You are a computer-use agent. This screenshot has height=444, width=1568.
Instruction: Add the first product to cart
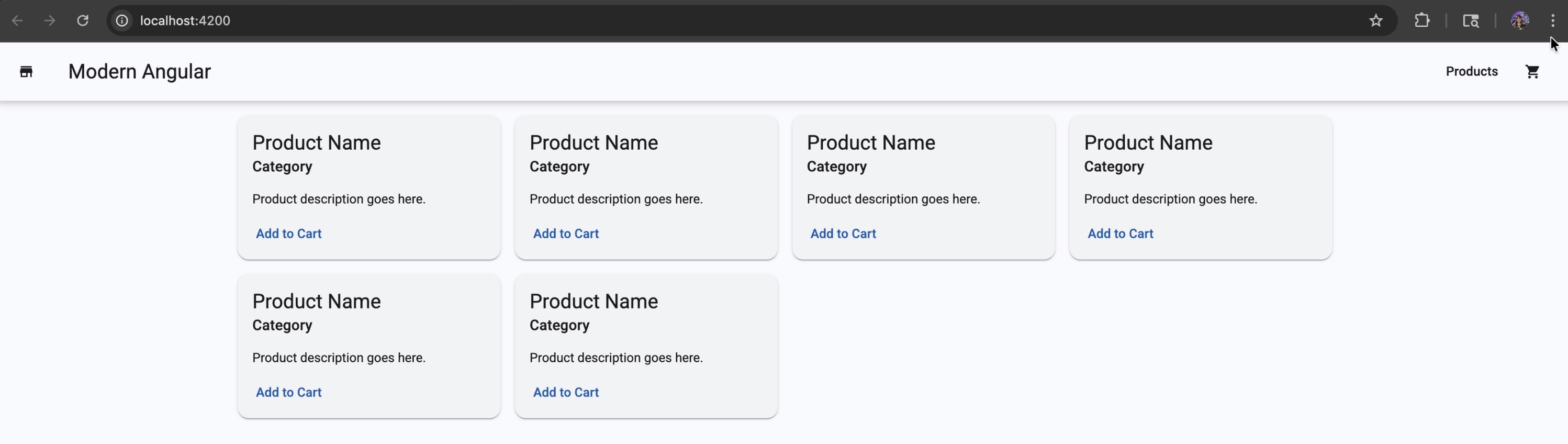[x=288, y=234]
